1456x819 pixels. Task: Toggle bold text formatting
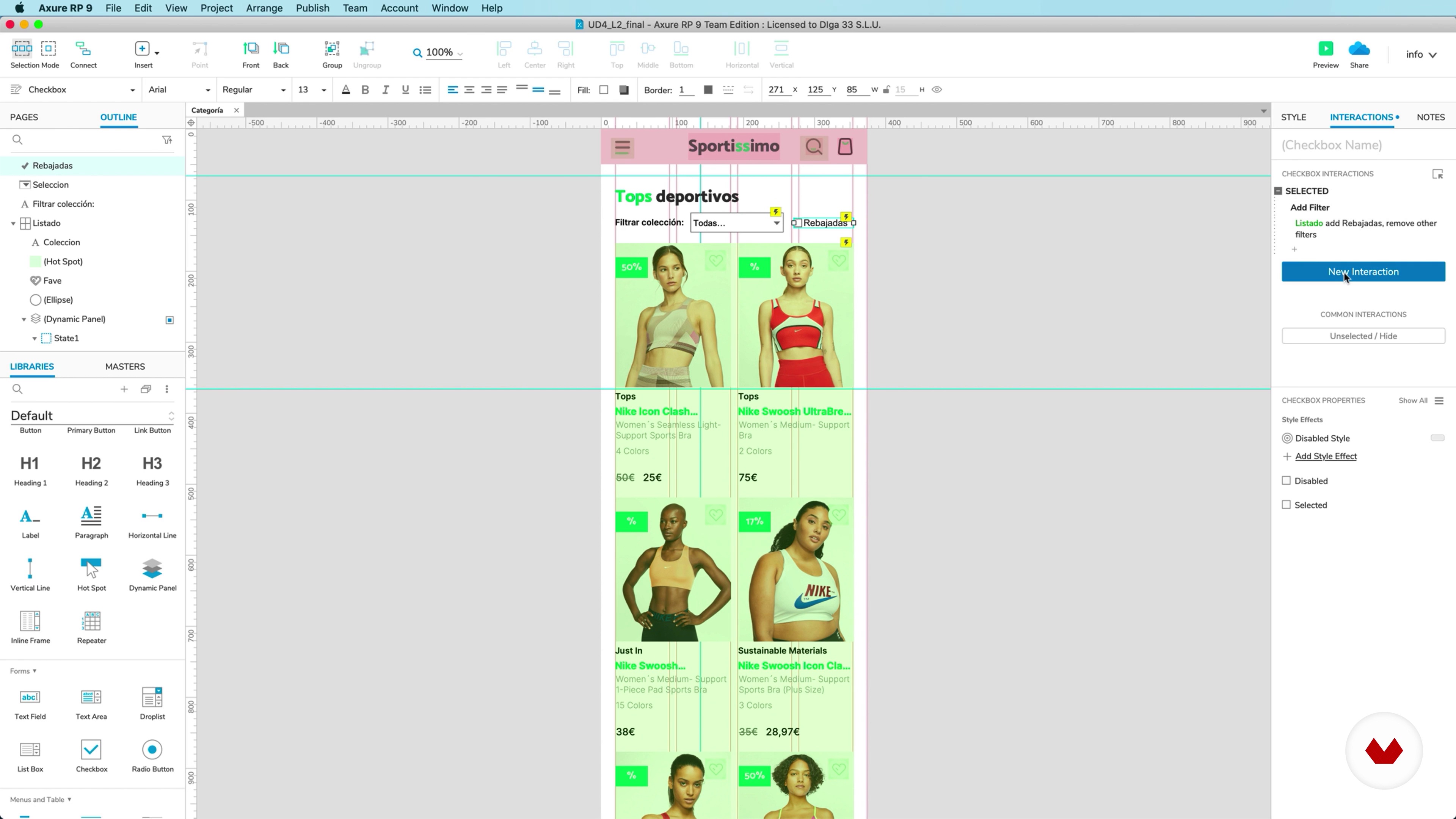(365, 90)
